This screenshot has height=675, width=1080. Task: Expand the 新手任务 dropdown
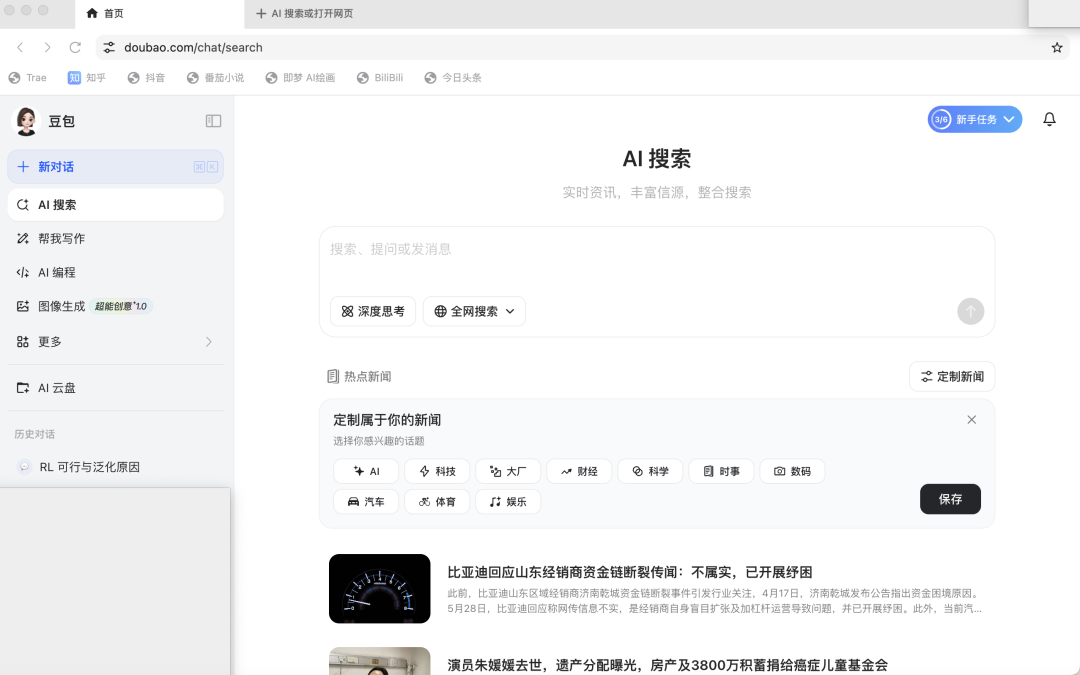tap(975, 119)
